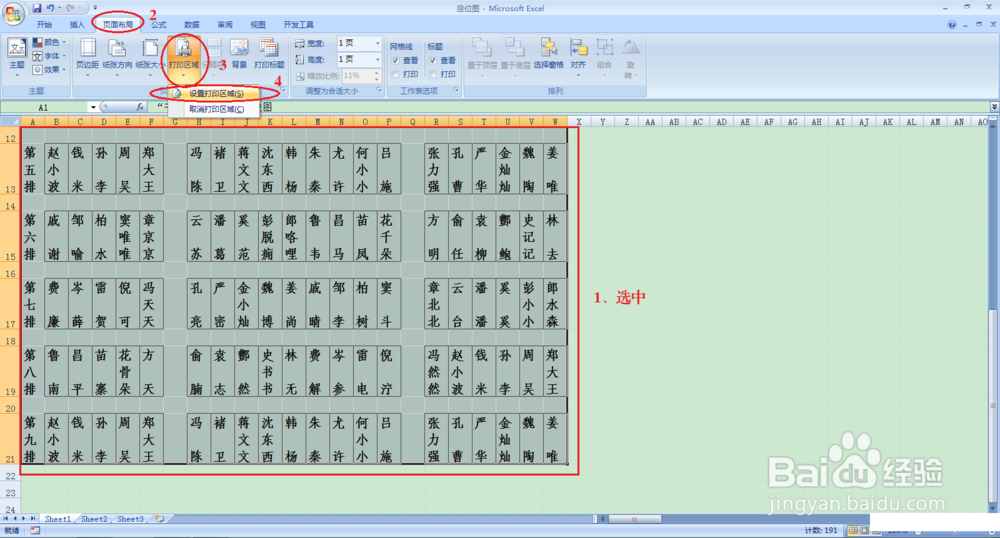Choose 取消打印区域(C) from the dropdown

[x=214, y=109]
